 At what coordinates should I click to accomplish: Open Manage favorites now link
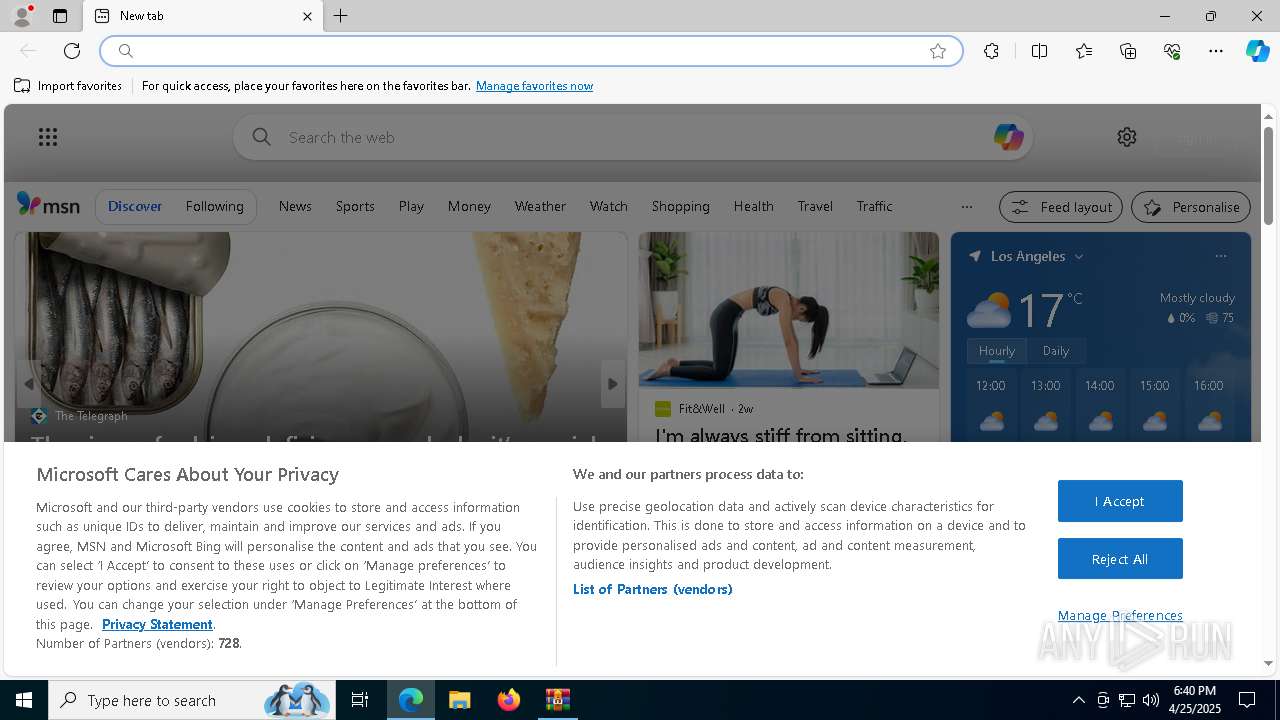pos(534,86)
